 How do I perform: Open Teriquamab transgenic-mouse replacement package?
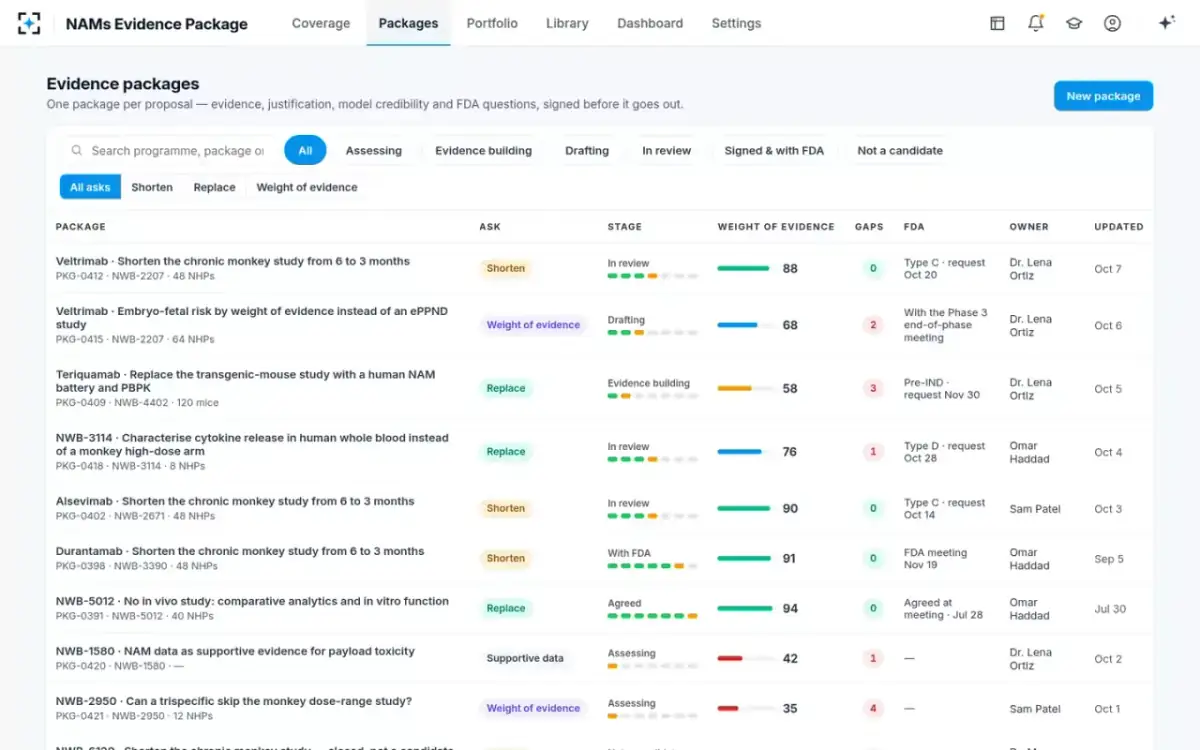pos(245,381)
